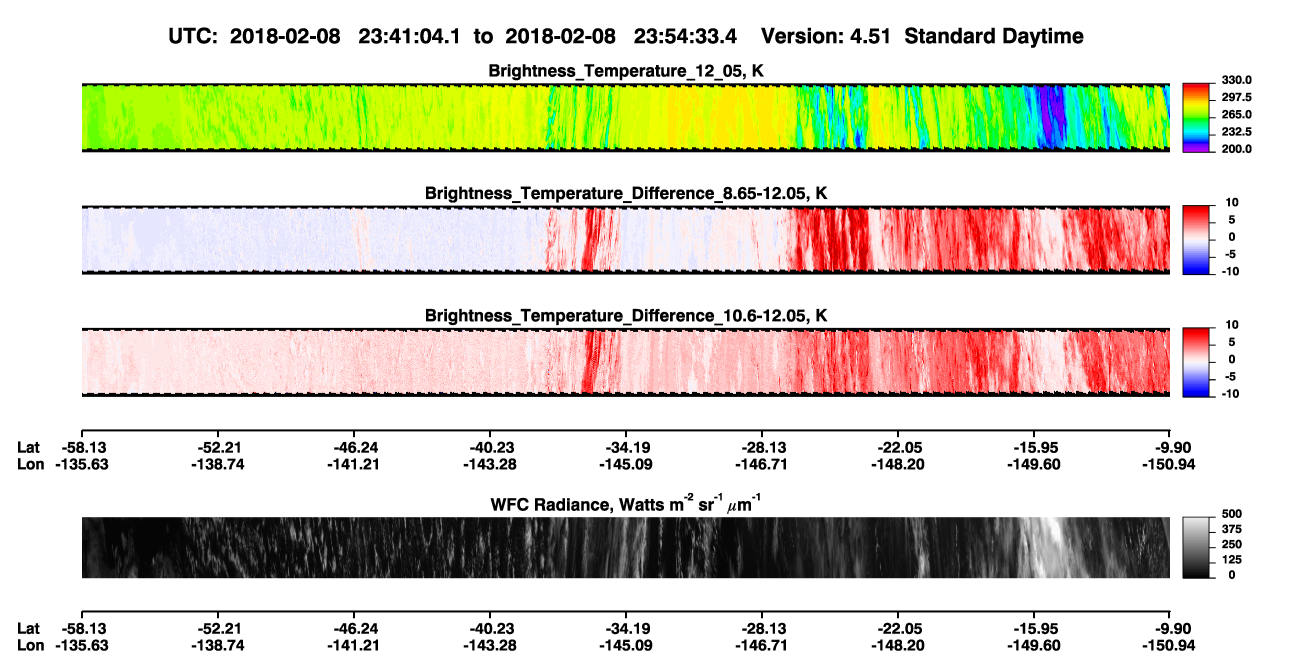Click the Brightness_Temperature_12_05 image strip
1300x667 pixels.
pyautogui.click(x=625, y=117)
